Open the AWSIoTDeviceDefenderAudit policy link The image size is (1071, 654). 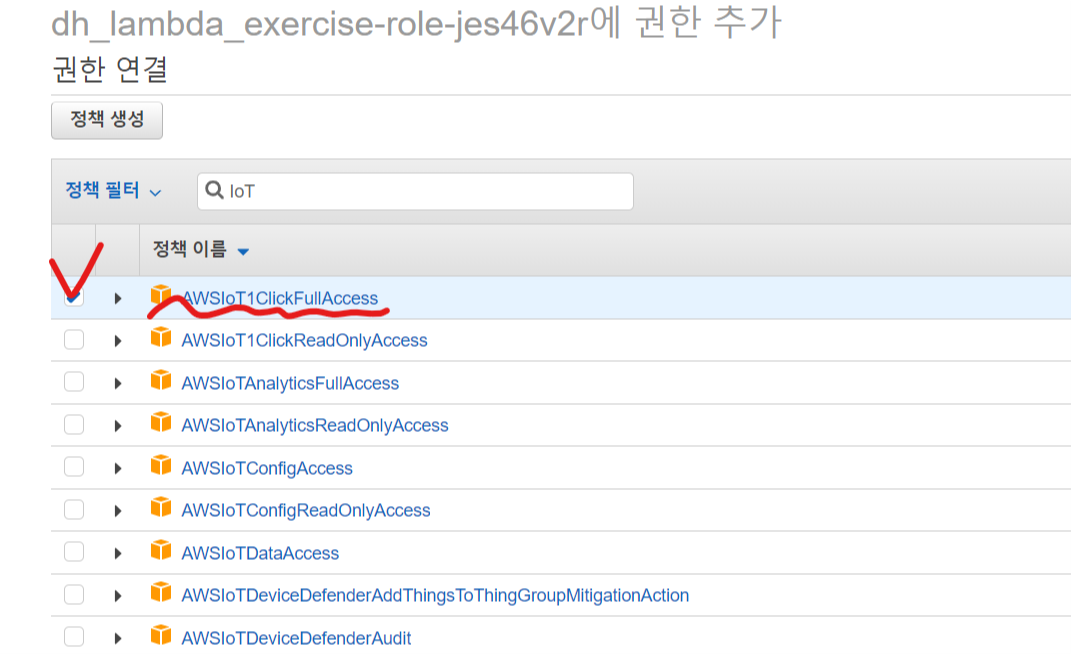pos(296,638)
